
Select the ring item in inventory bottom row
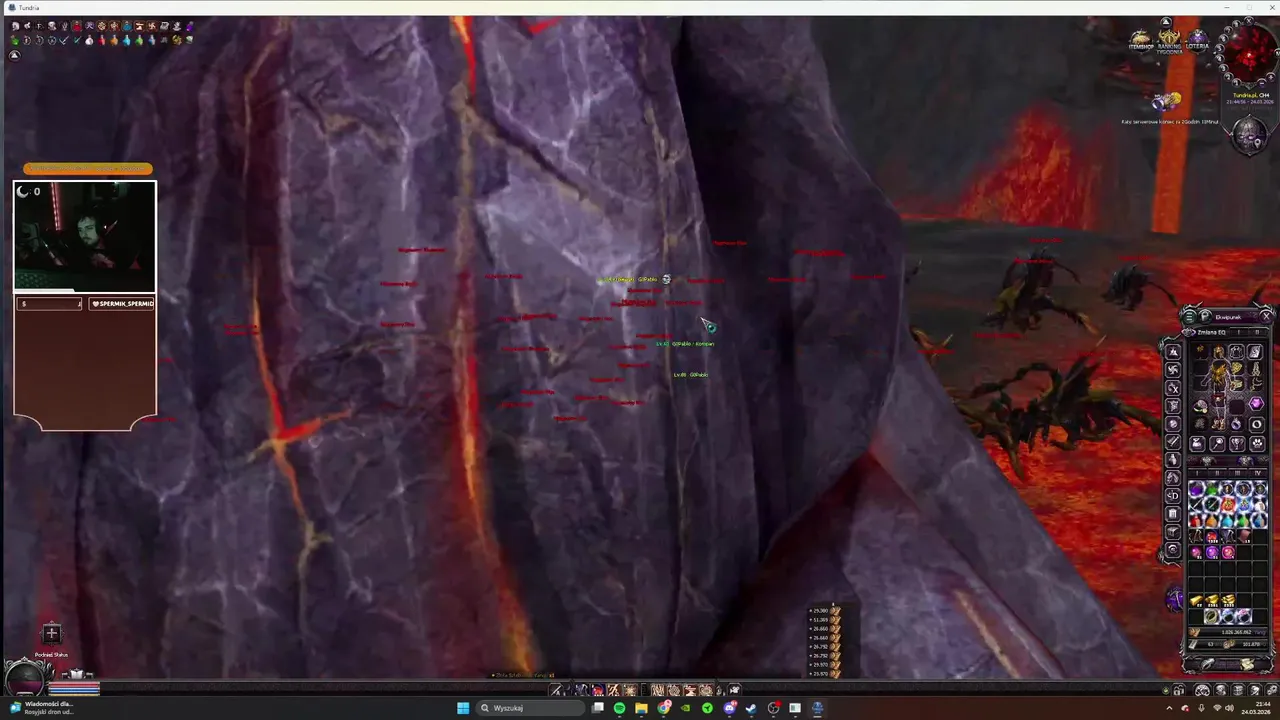pos(1211,616)
